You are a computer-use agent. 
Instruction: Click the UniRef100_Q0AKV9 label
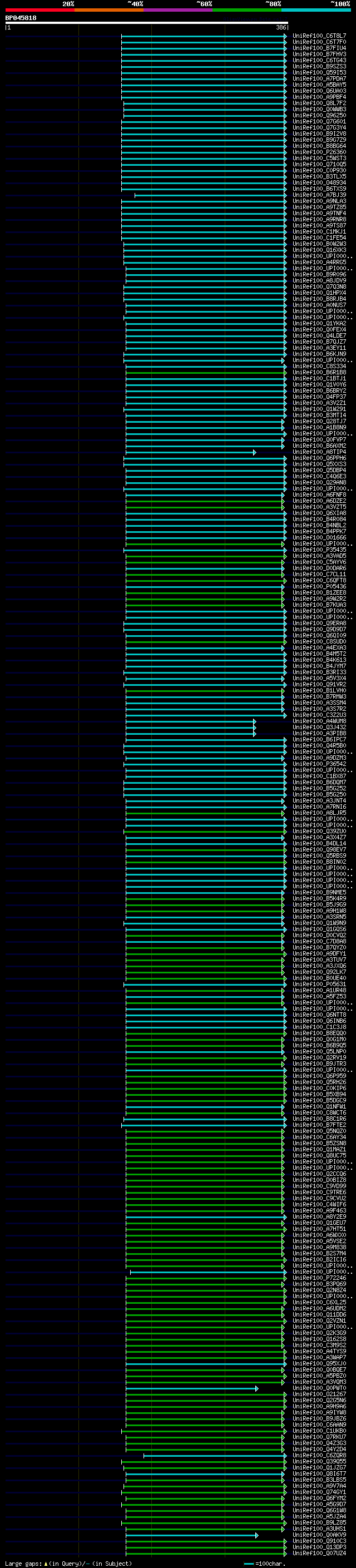click(x=319, y=1535)
